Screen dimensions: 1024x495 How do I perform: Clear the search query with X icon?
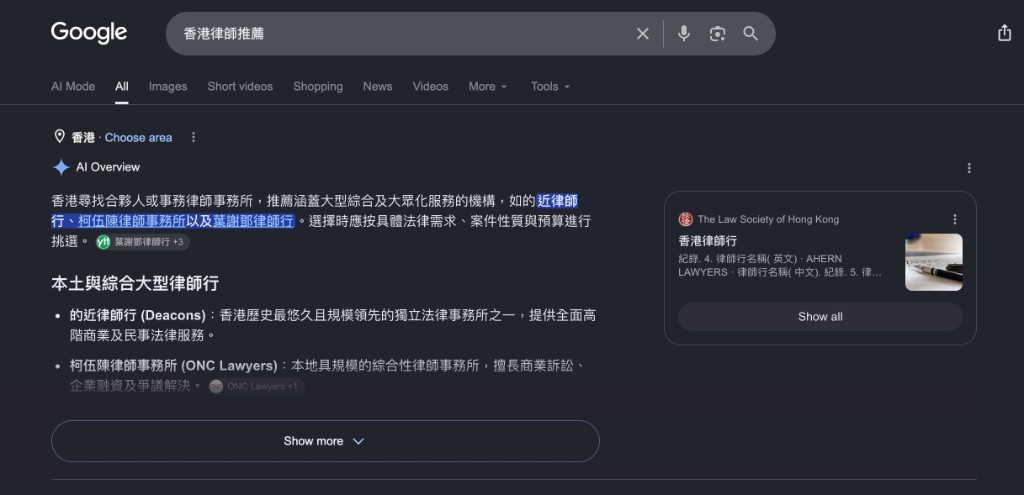coord(643,34)
